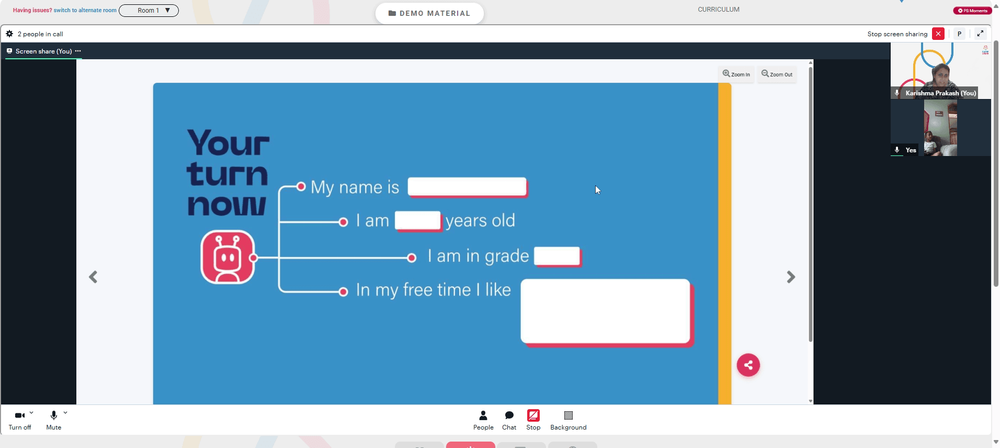Click the slide viewer vertical scrollbar
This screenshot has height=448, width=1000.
811,204
